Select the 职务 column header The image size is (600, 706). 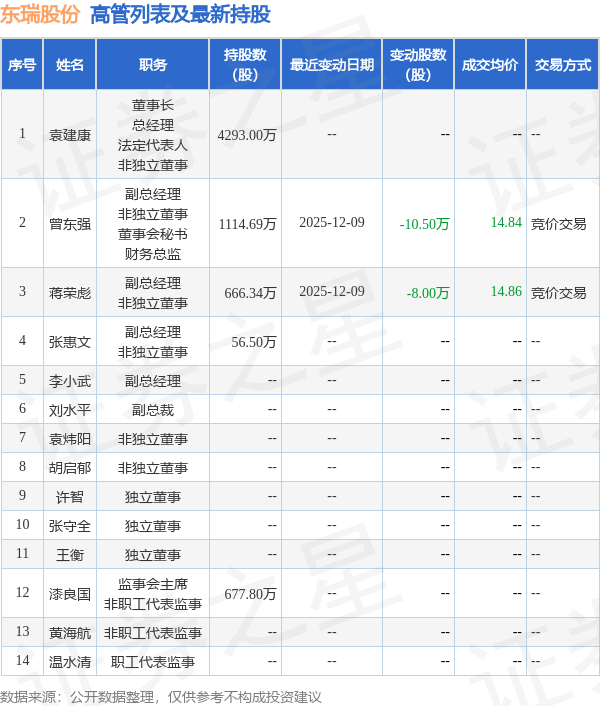153,64
